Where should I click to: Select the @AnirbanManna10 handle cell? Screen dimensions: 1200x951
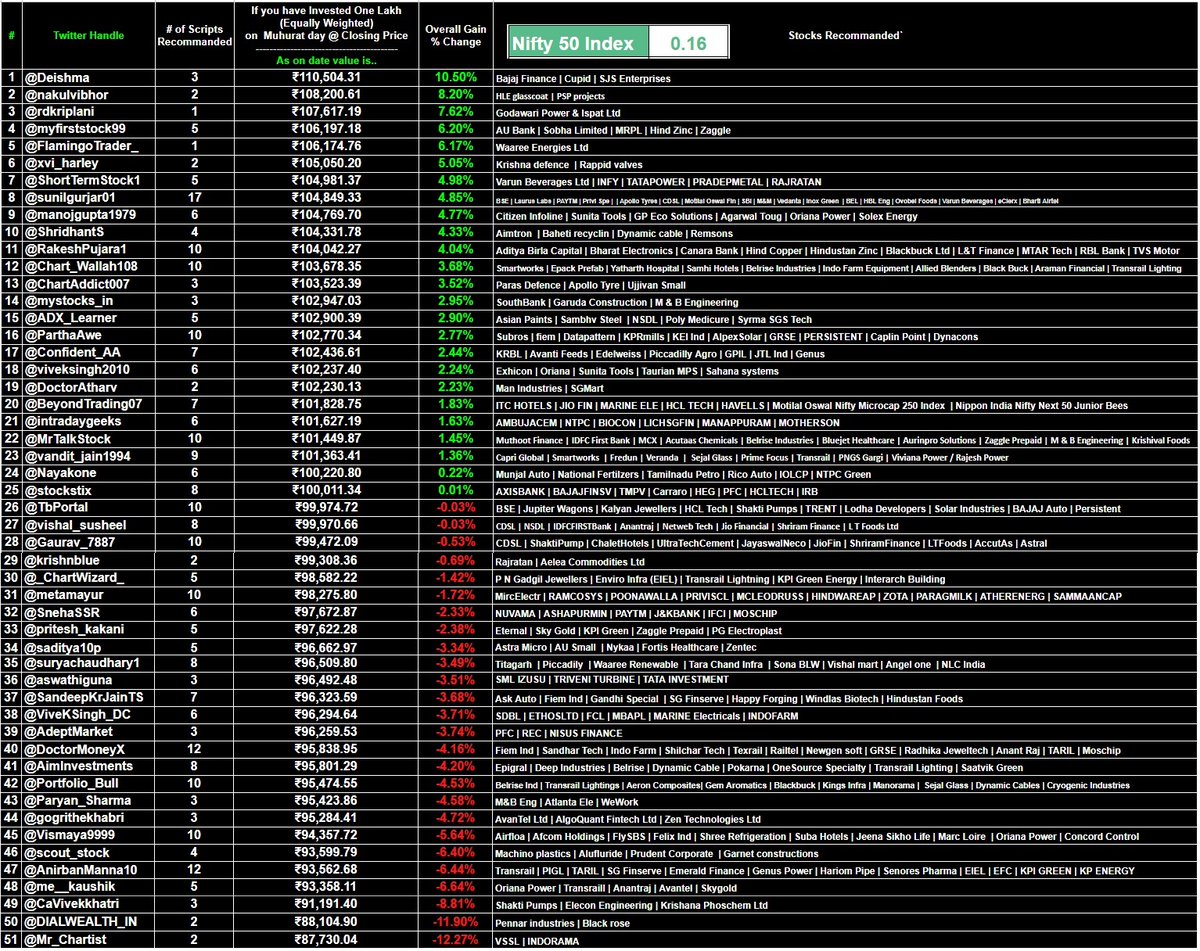[88, 869]
